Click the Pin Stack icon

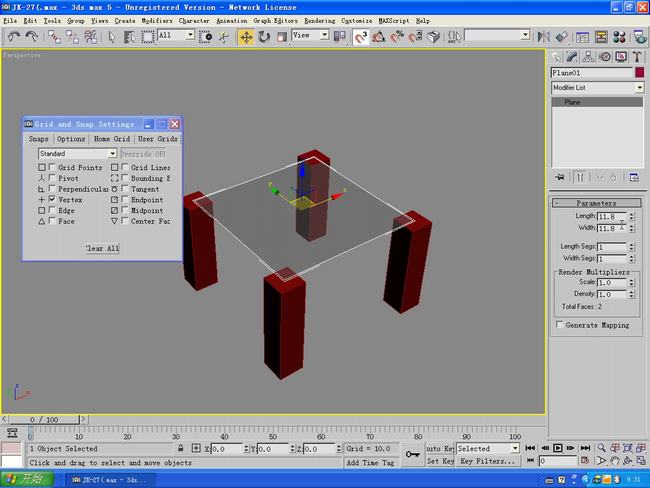tap(560, 177)
